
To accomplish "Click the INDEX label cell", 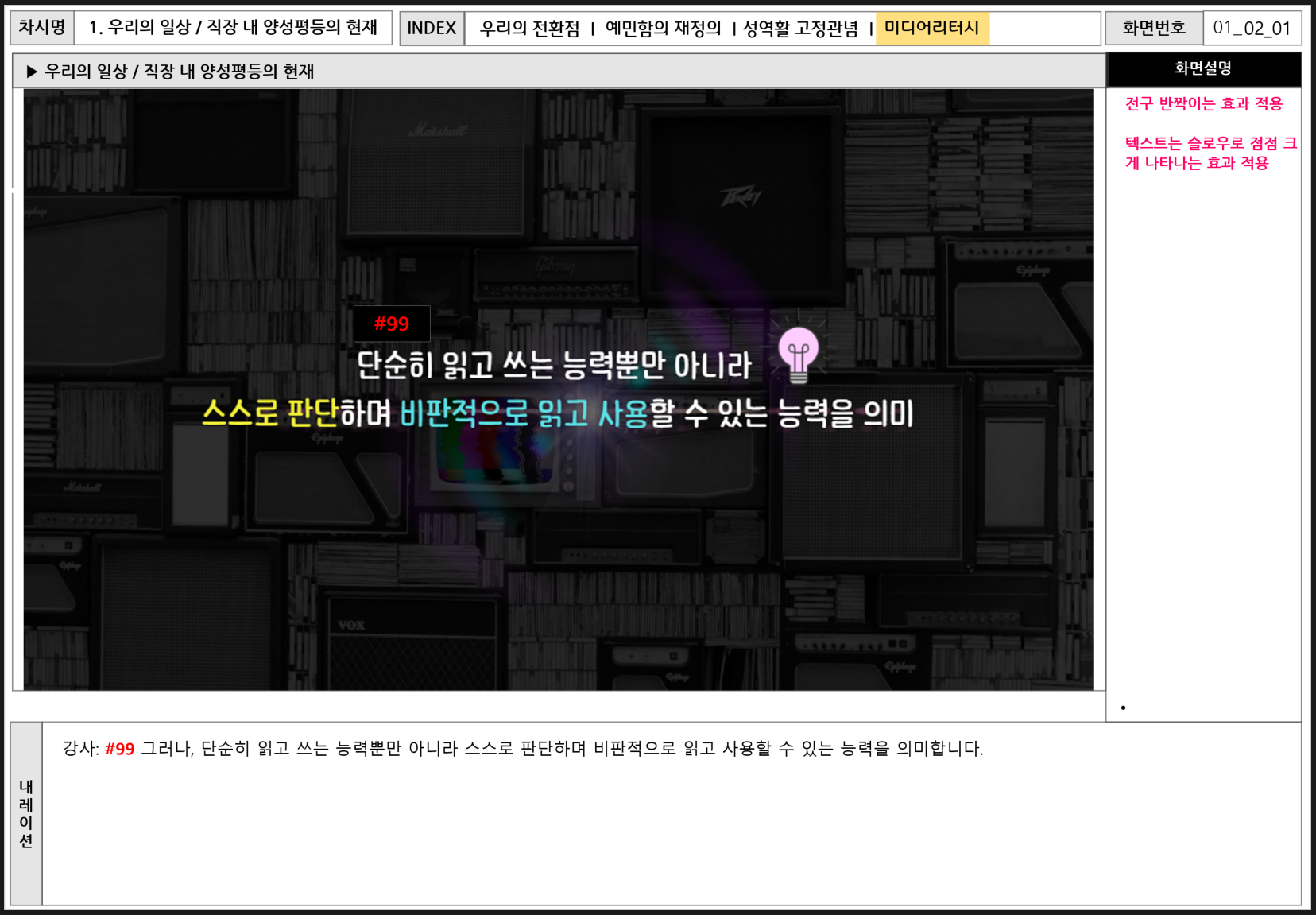I will (432, 29).
